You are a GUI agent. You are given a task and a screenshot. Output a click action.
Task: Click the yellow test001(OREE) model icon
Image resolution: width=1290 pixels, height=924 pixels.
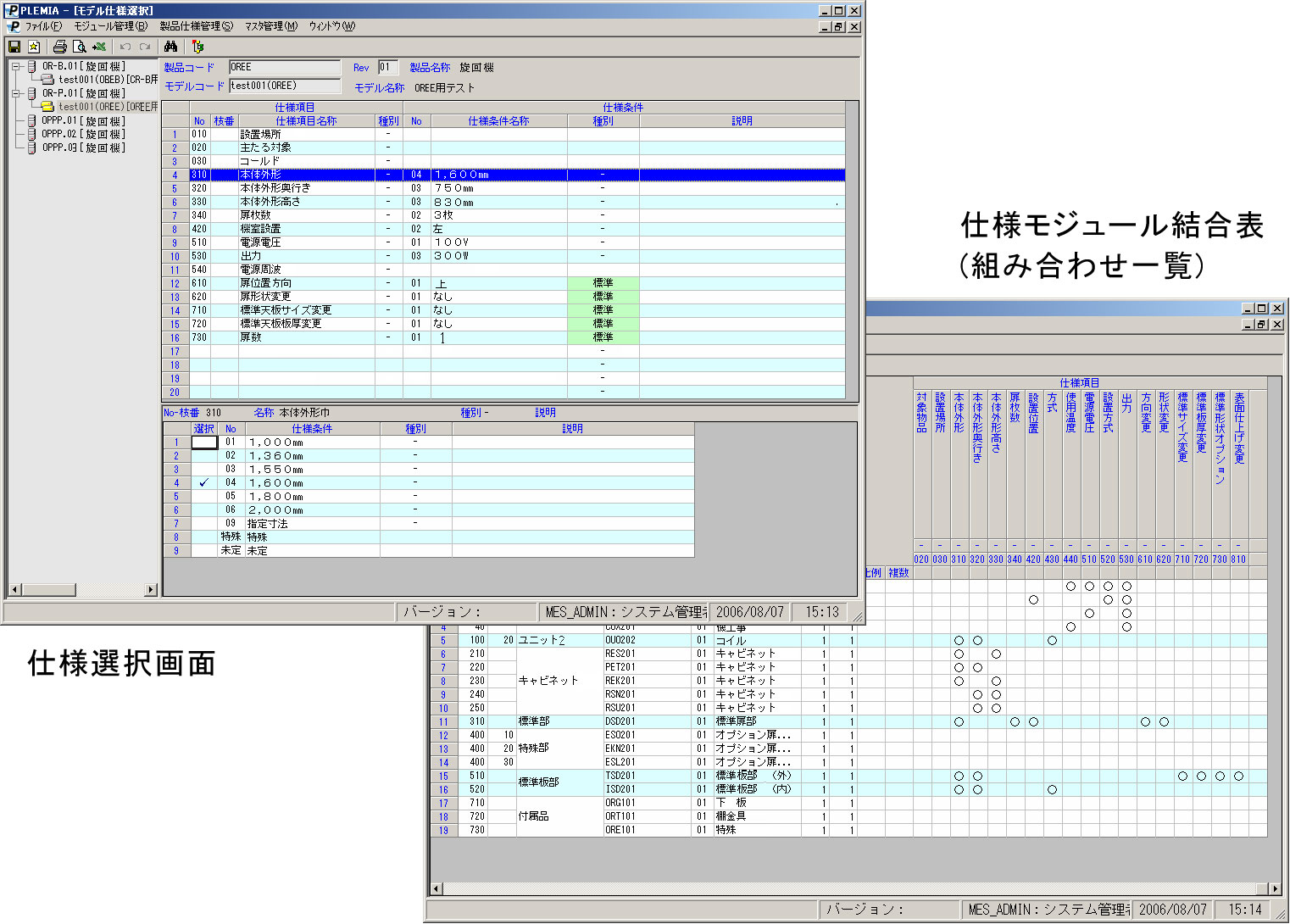pyautogui.click(x=48, y=107)
